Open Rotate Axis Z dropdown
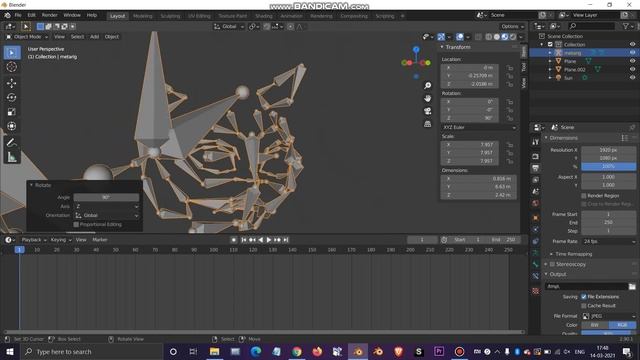Image resolution: width=640 pixels, height=360 pixels. (x=107, y=207)
